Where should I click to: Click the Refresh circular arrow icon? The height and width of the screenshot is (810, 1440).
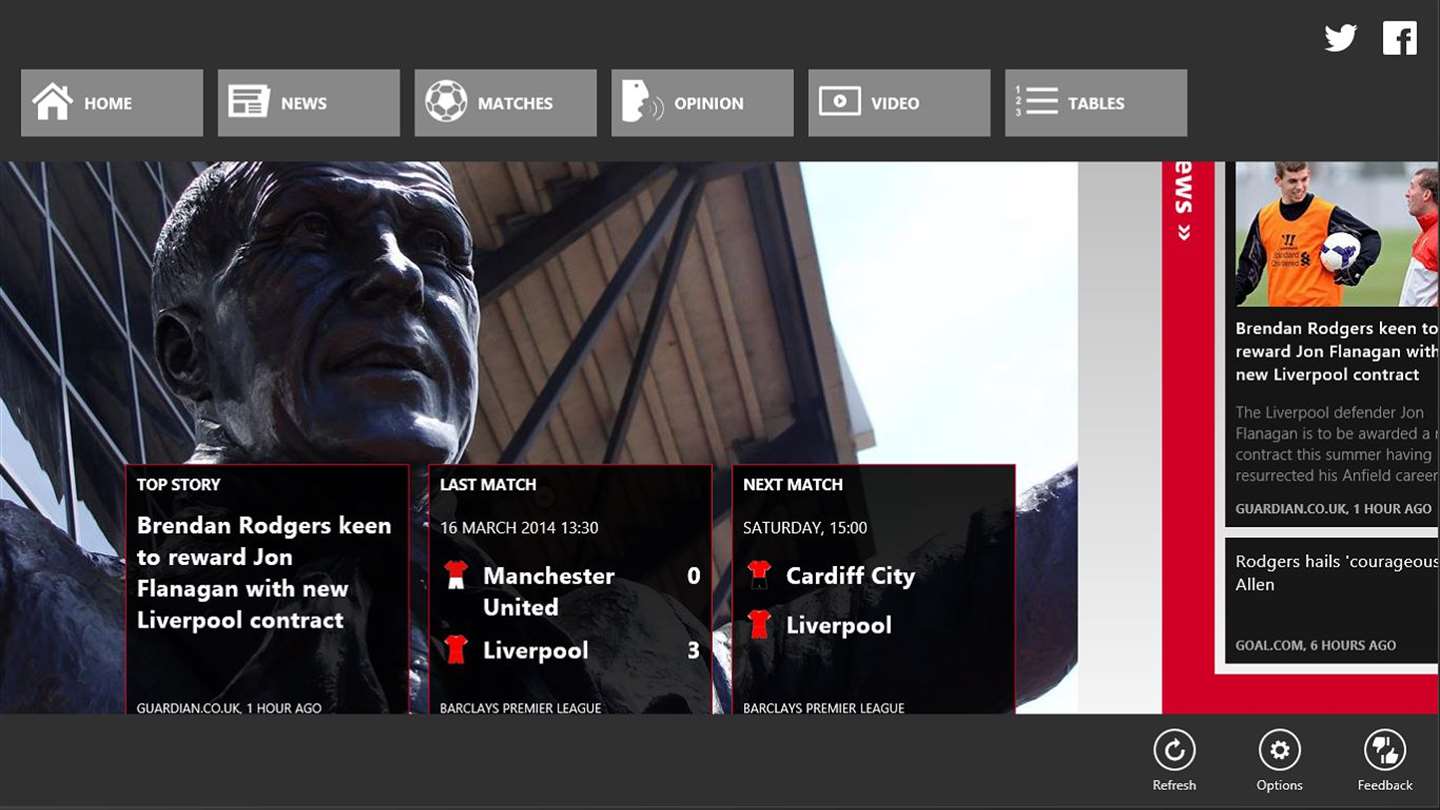tap(1174, 750)
